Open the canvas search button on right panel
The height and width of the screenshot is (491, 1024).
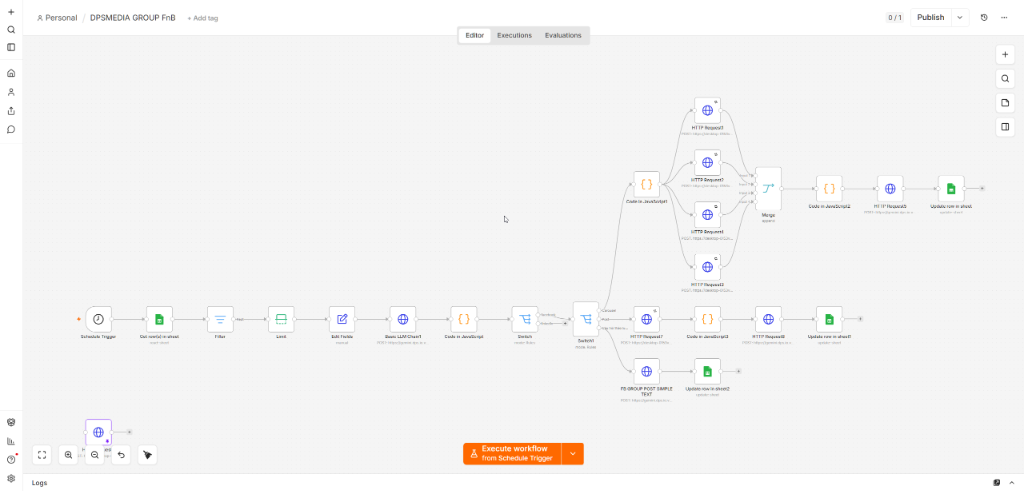[1005, 79]
